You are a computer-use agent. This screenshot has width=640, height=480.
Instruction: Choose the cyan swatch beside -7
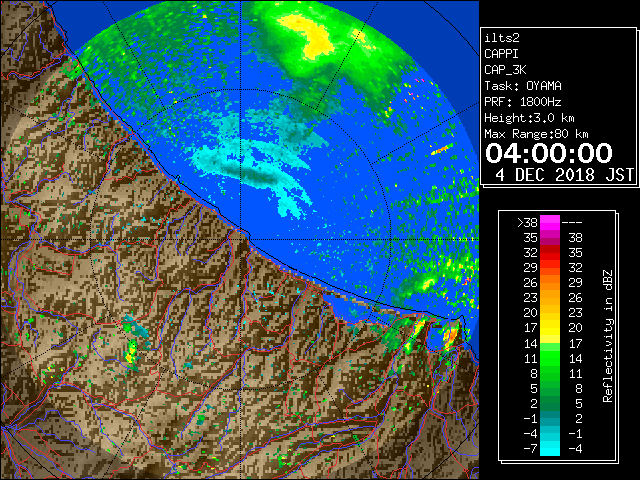coord(550,448)
